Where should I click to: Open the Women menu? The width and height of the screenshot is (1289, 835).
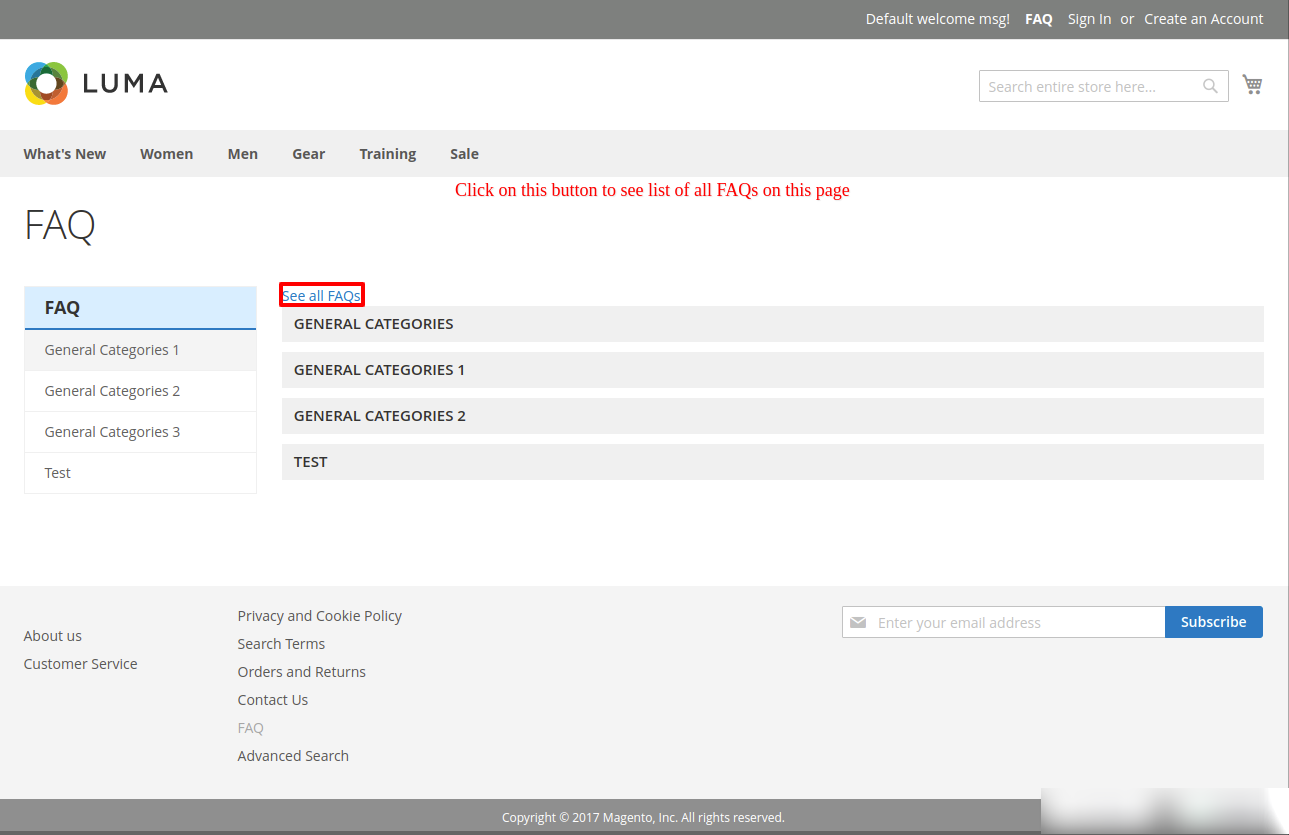coord(166,154)
